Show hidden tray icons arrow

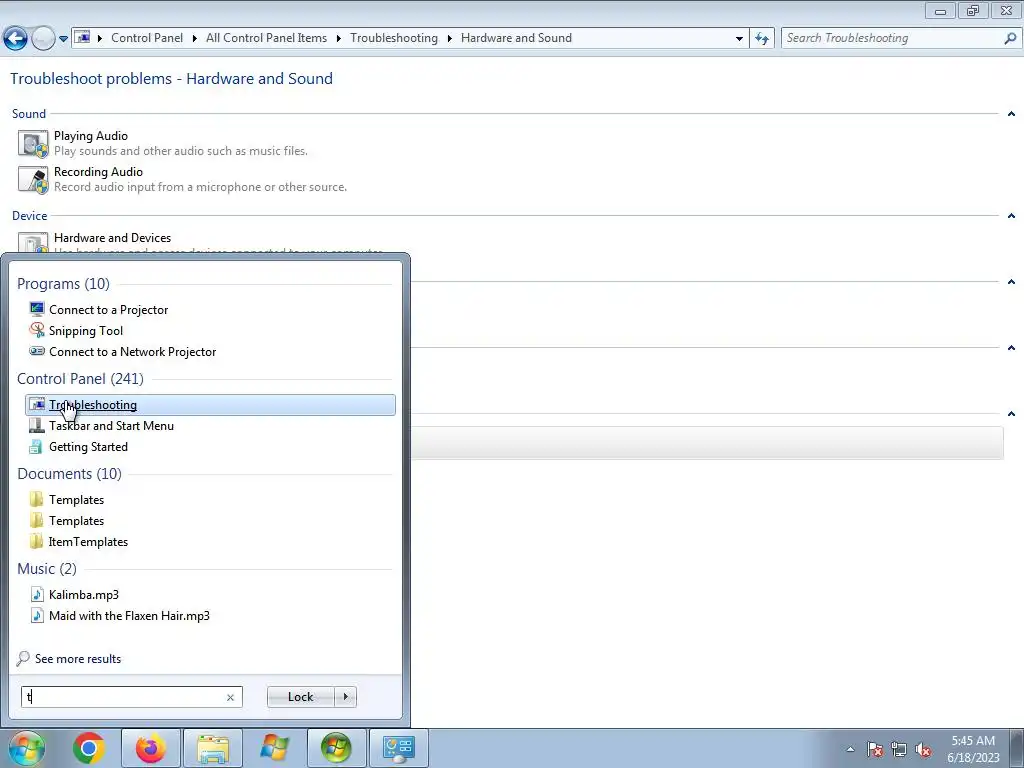coord(850,749)
